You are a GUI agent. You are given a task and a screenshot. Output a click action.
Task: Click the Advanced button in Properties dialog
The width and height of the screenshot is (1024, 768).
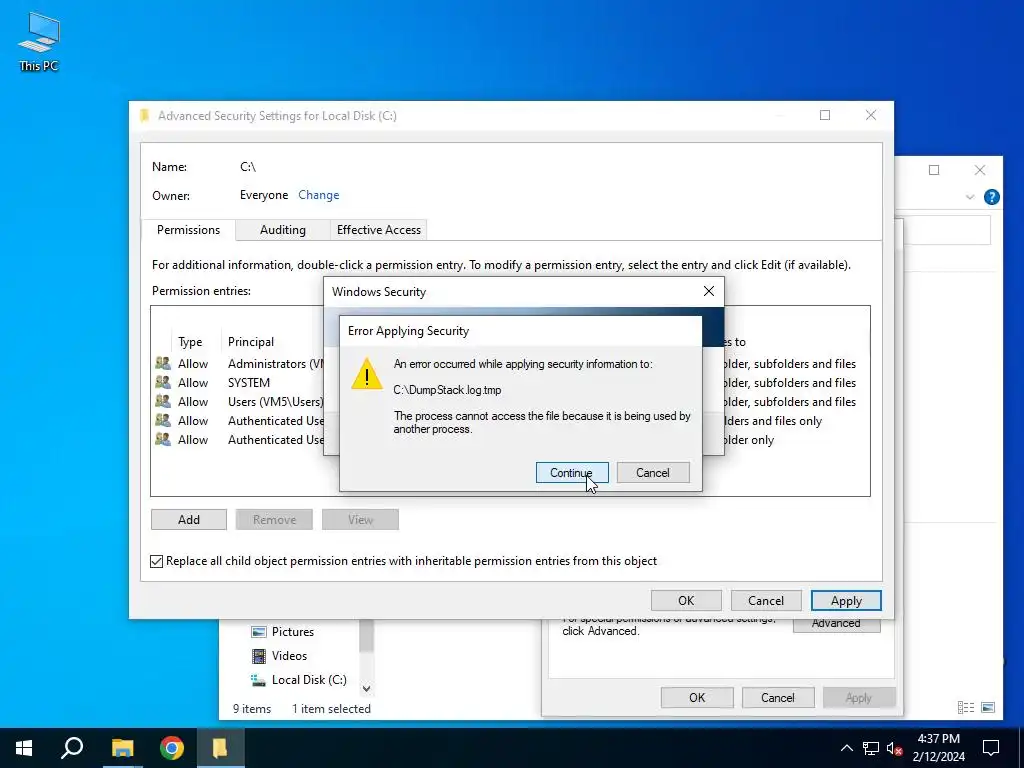tap(837, 624)
